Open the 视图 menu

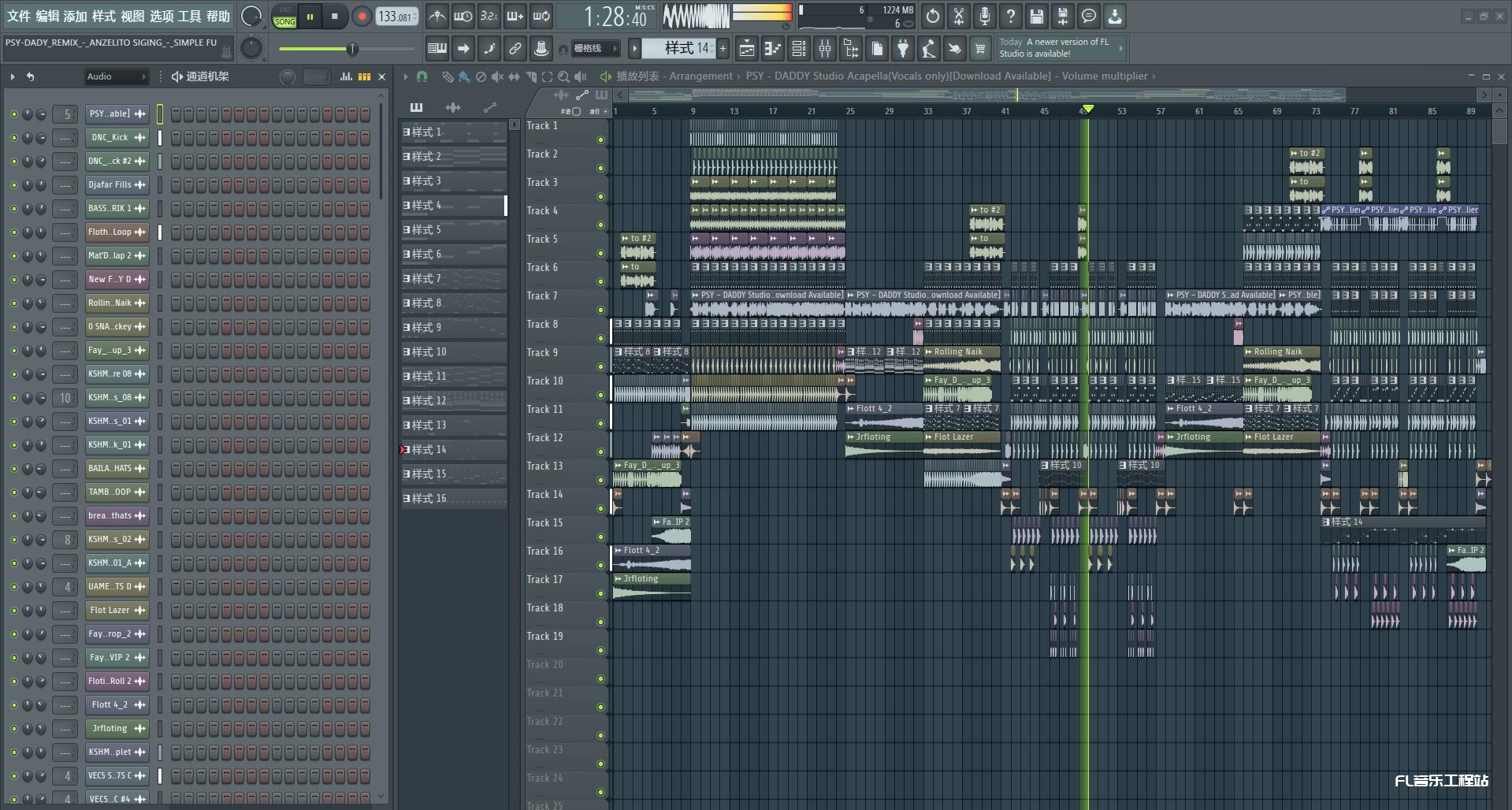pos(132,16)
